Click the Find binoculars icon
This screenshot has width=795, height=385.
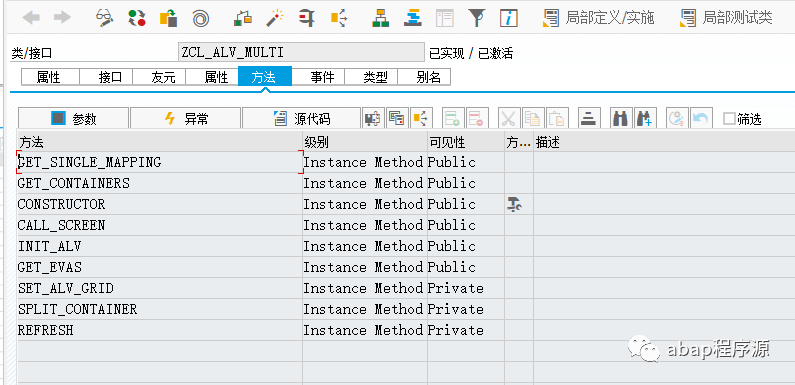coord(620,119)
